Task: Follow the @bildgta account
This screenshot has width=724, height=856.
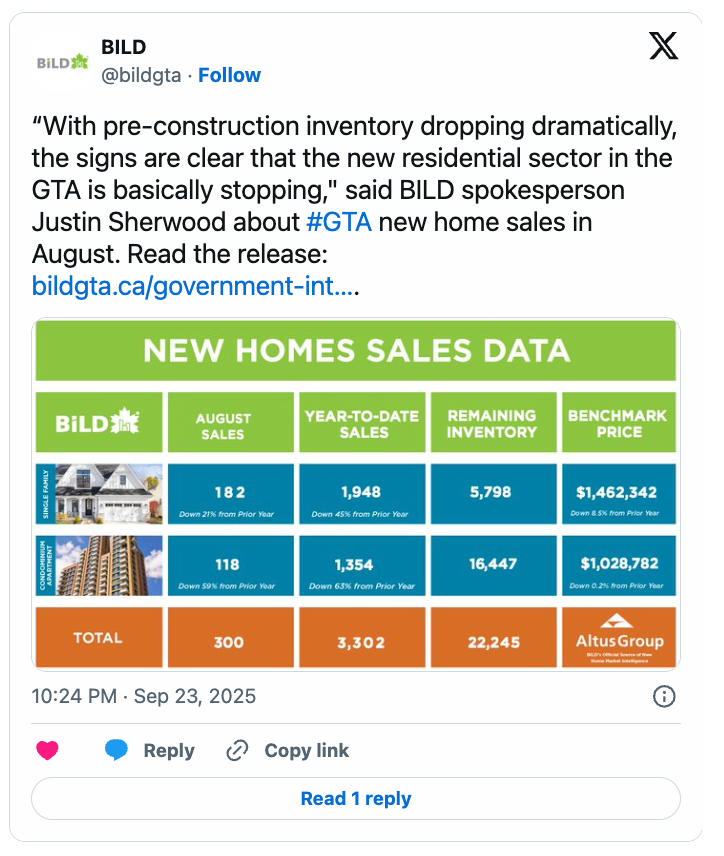Action: [x=229, y=75]
